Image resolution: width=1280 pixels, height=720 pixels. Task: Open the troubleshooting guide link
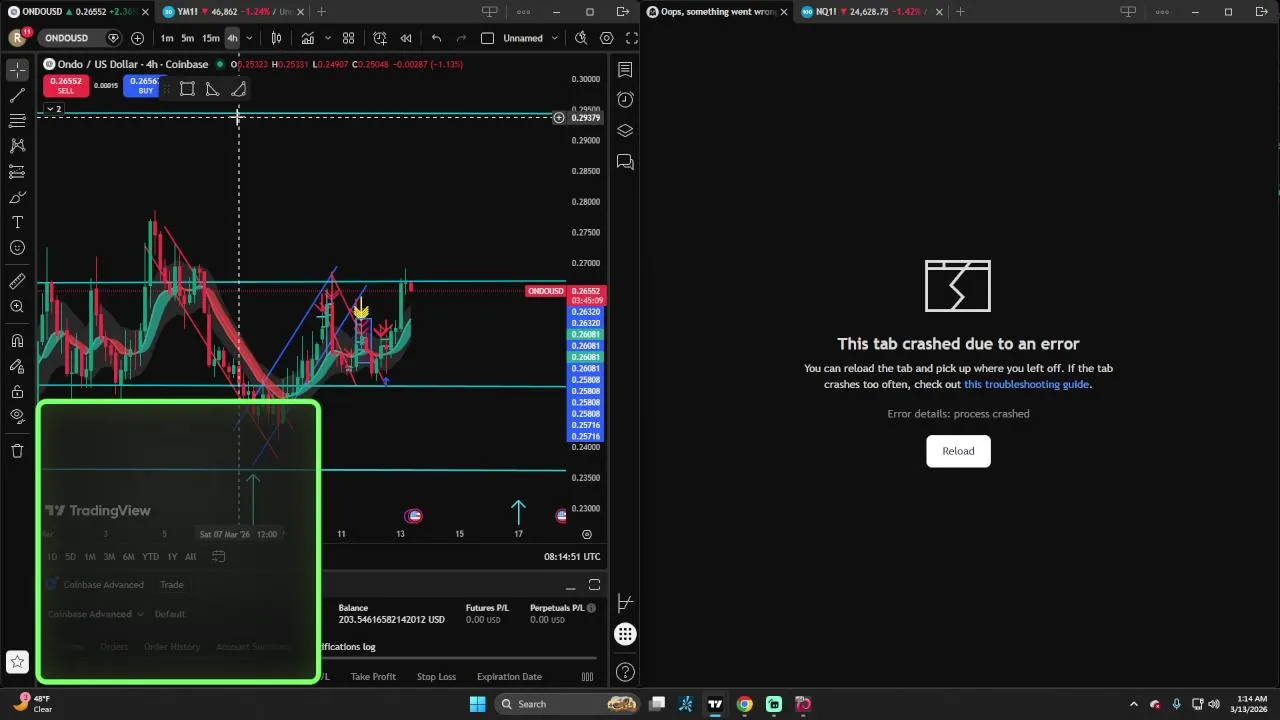pyautogui.click(x=1026, y=384)
